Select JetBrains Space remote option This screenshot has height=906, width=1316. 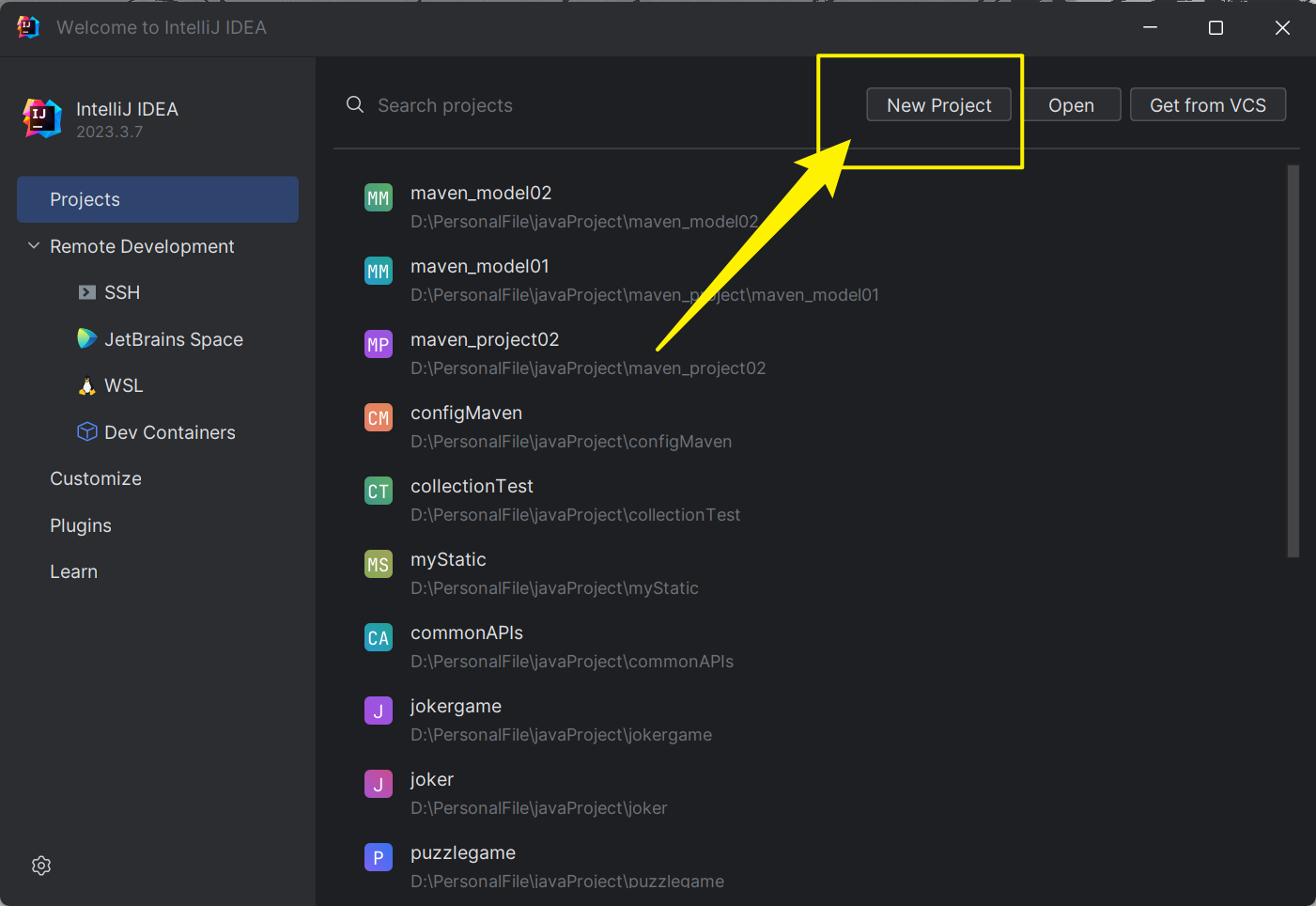pyautogui.click(x=174, y=339)
